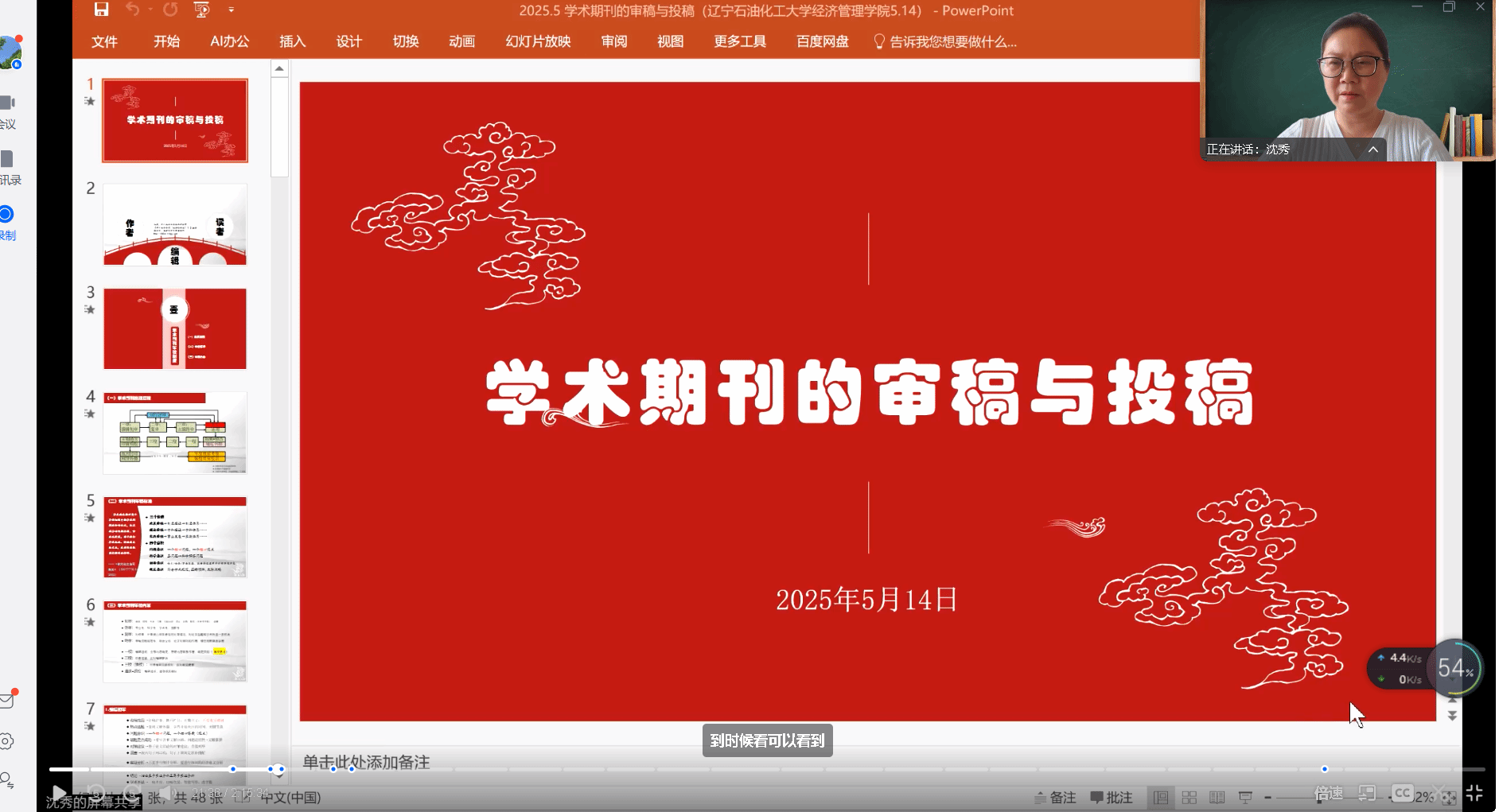Viewport: 1499px width, 812px height.
Task: Click the fit slide to window icon
Action: [x=1449, y=797]
